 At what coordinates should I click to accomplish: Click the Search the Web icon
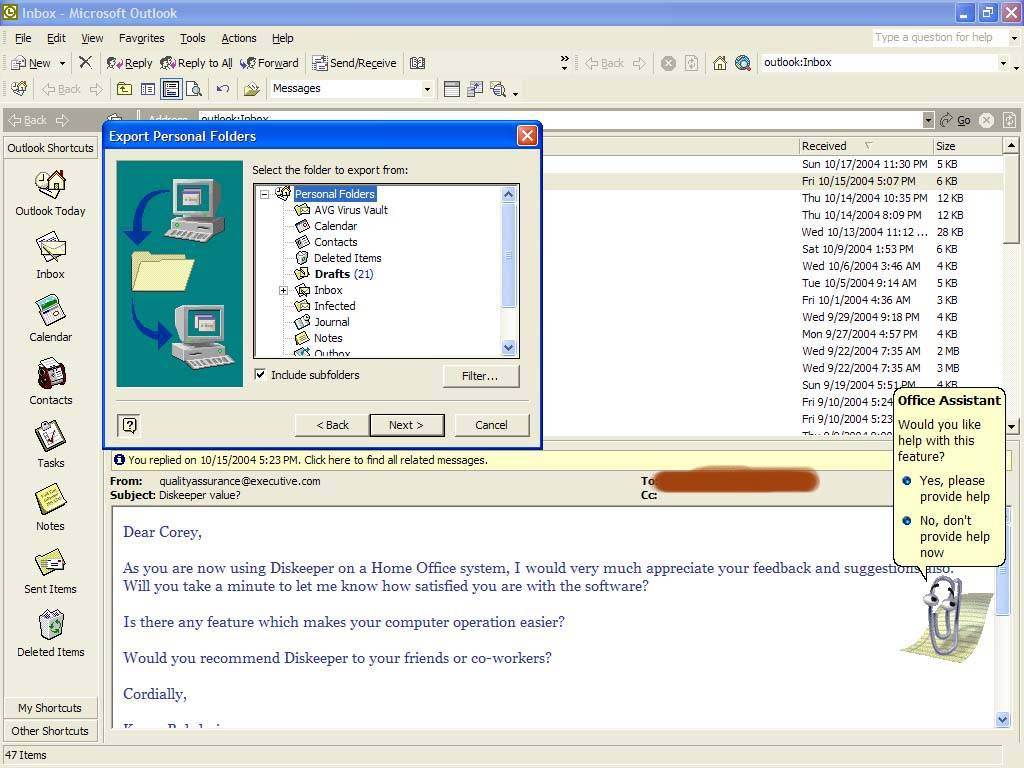point(743,63)
